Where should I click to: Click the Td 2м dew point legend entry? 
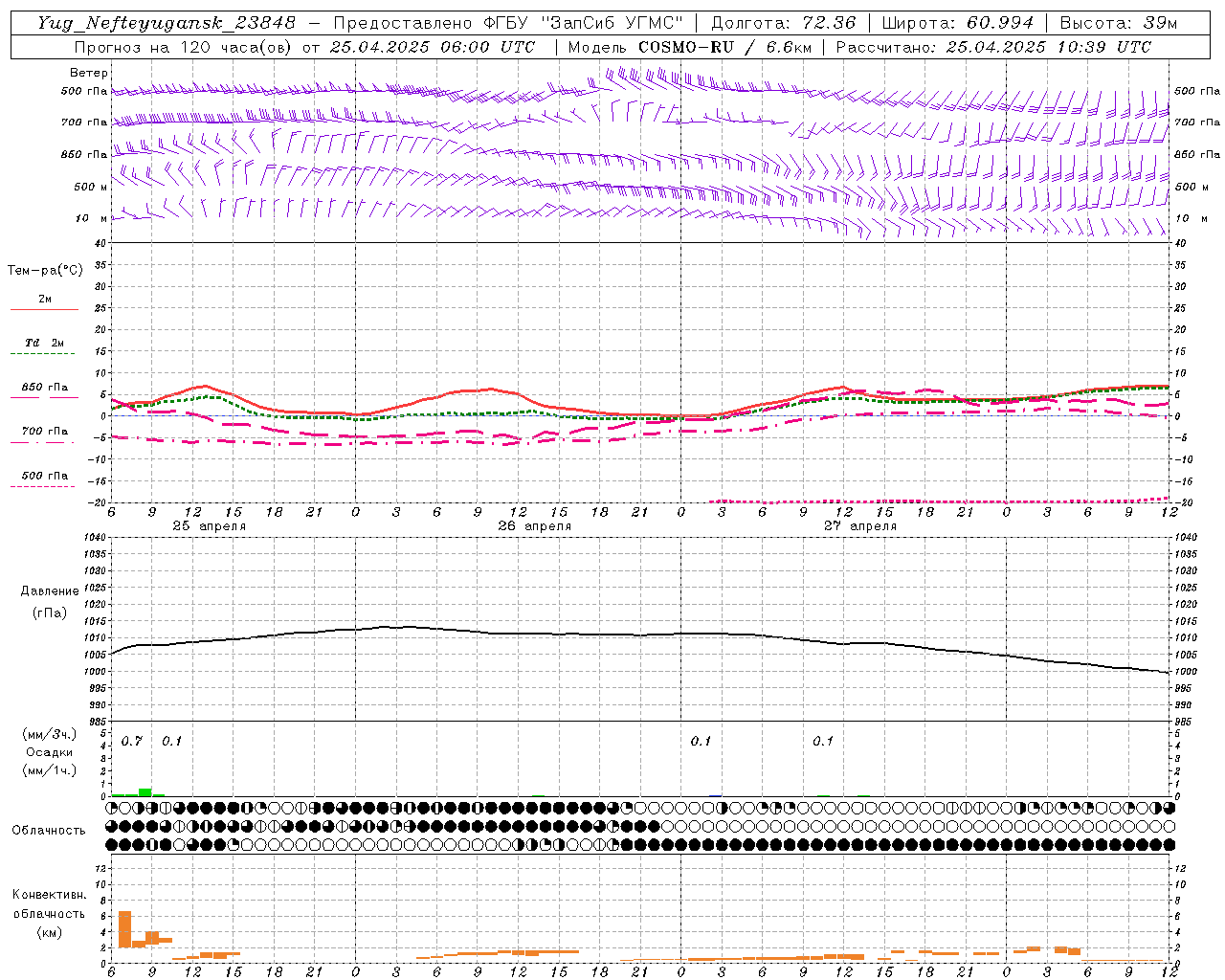(44, 343)
